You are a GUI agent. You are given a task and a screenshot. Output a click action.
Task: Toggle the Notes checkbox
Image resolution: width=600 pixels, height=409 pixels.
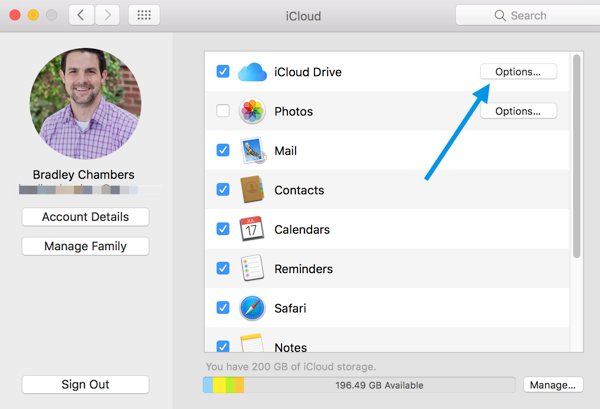tap(223, 346)
